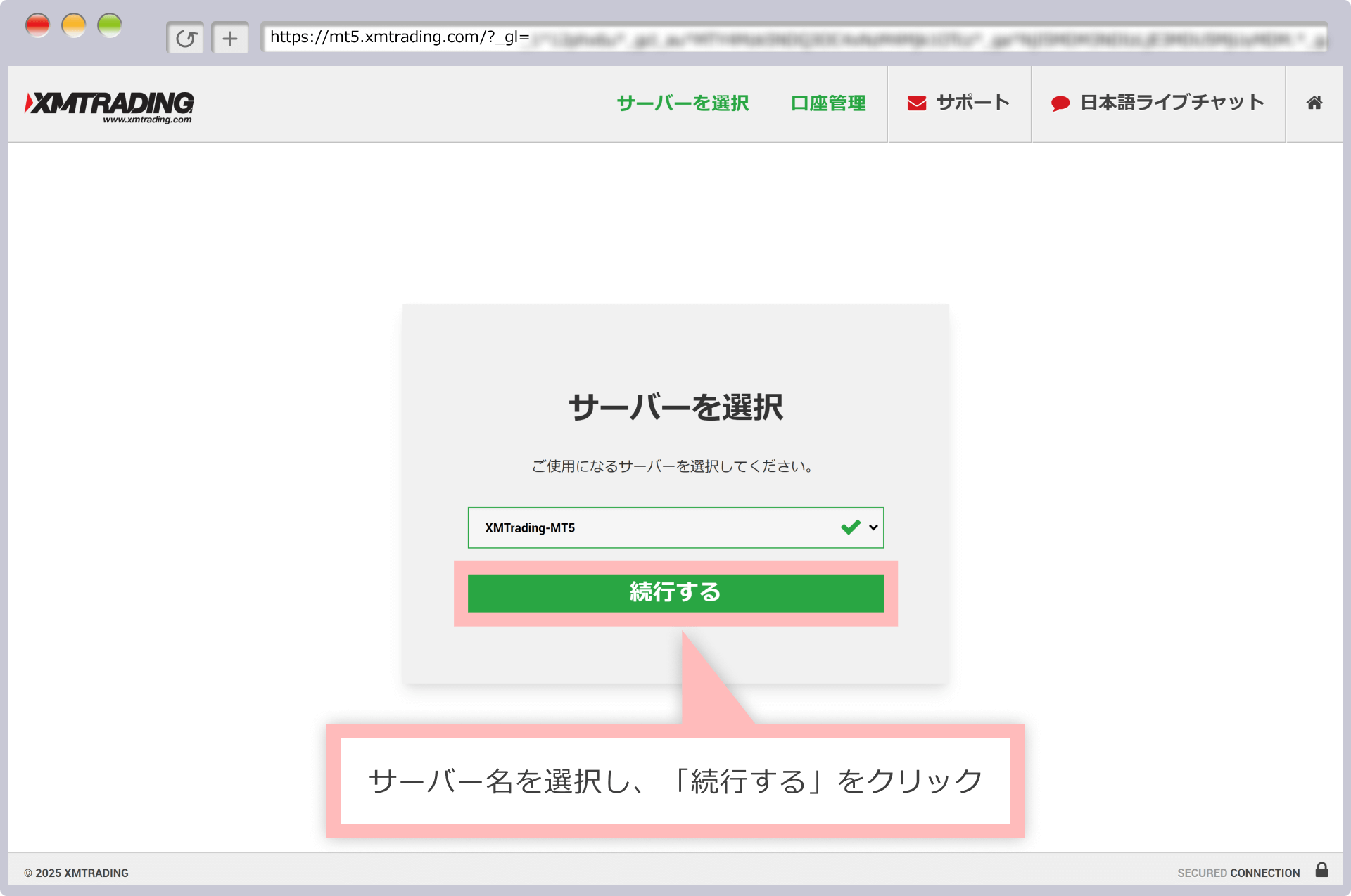Viewport: 1351px width, 896px height.
Task: Open a new tab with plus icon
Action: coord(230,38)
